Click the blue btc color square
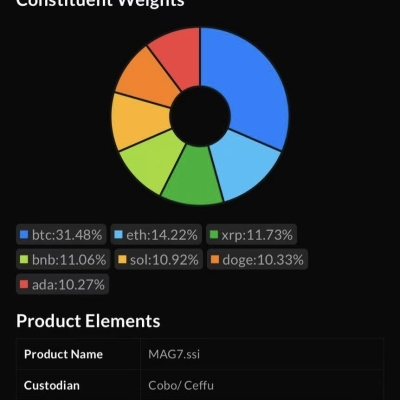This screenshot has height=400, width=400. (x=24, y=235)
